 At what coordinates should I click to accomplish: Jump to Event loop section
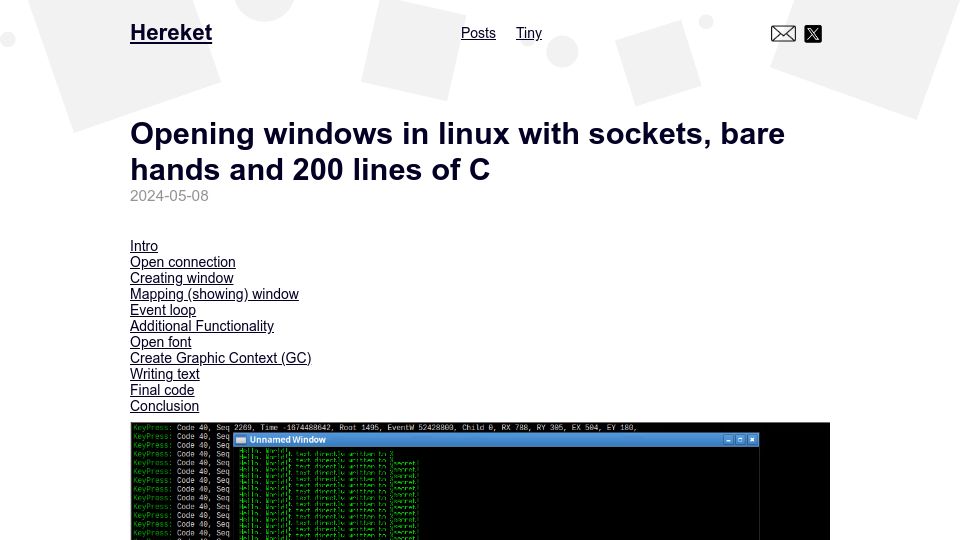click(x=163, y=310)
